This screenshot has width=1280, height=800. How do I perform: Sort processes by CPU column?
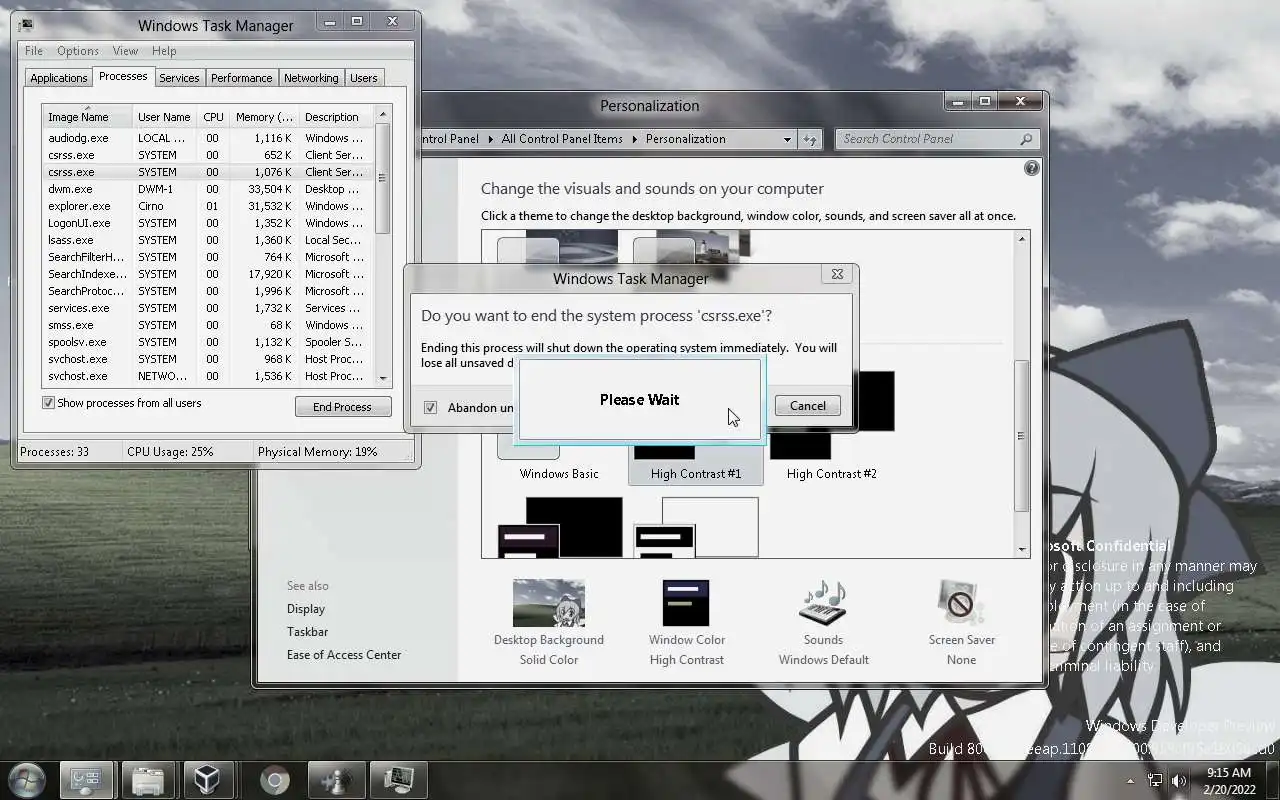(x=213, y=117)
